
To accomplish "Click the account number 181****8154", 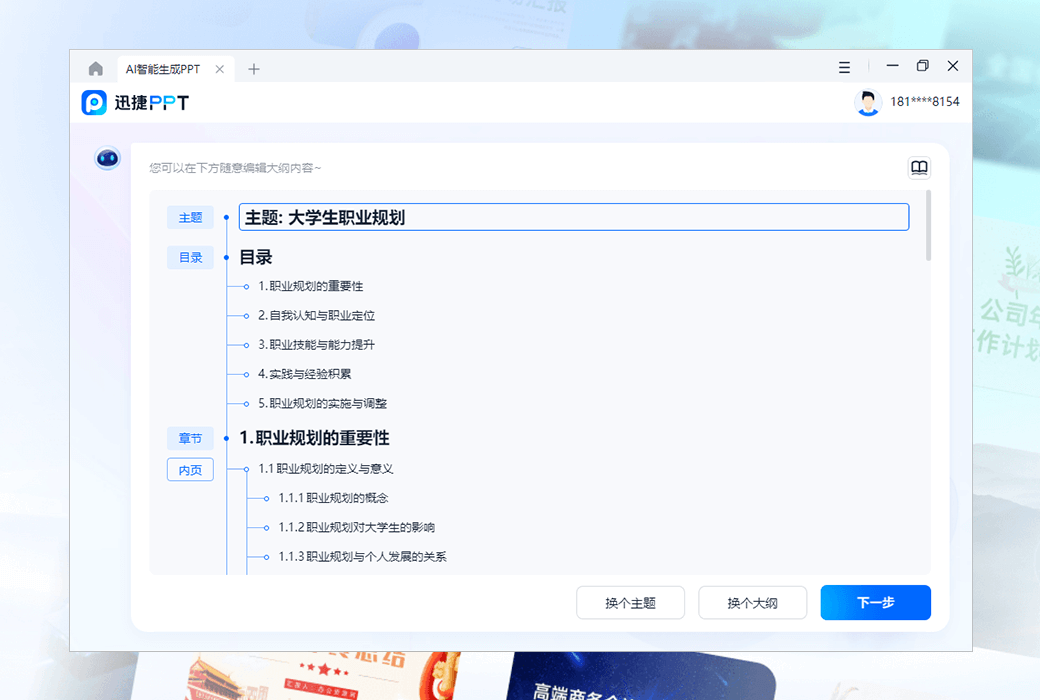I will [x=925, y=102].
